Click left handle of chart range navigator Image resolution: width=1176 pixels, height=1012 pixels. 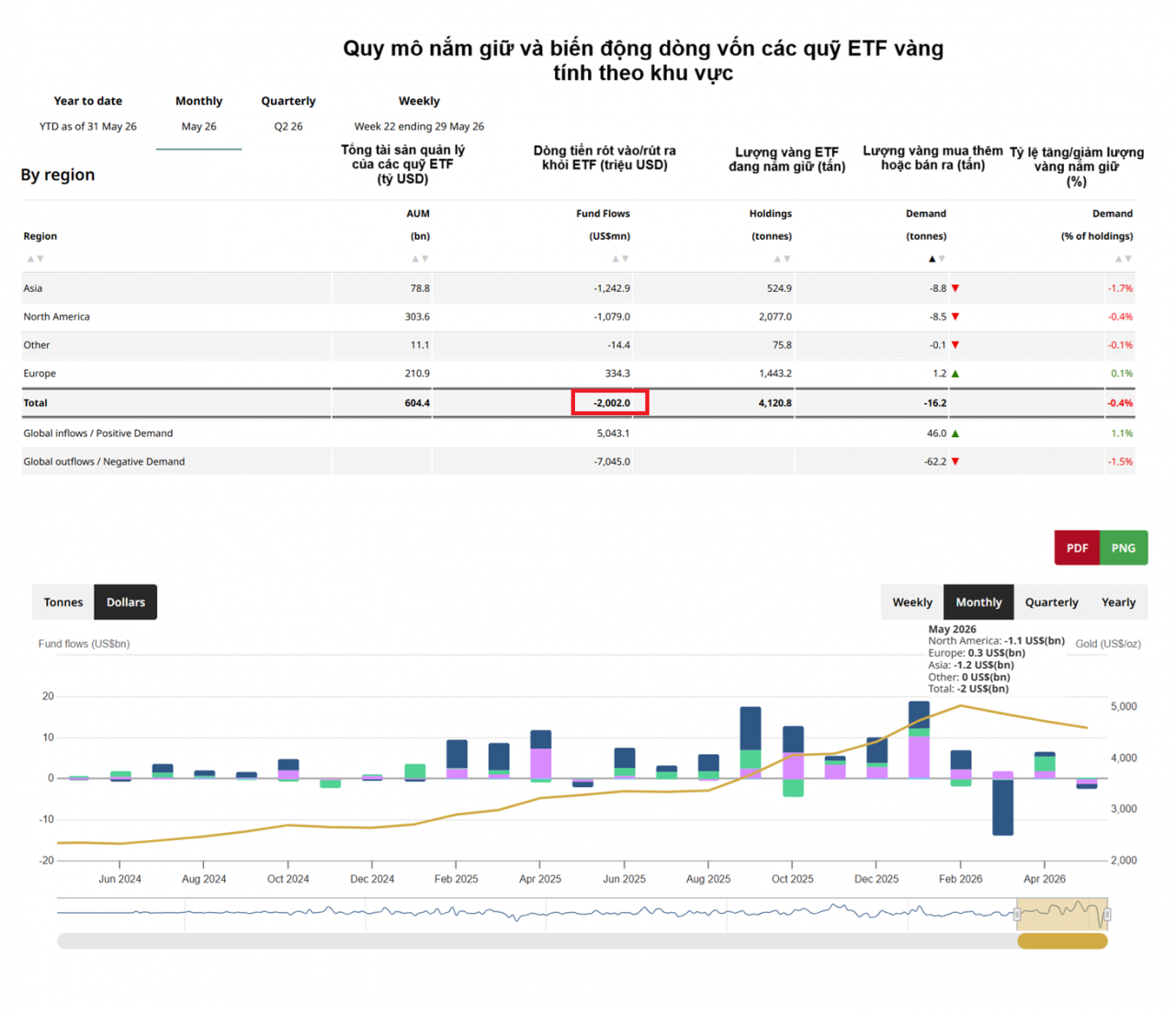tap(1017, 915)
